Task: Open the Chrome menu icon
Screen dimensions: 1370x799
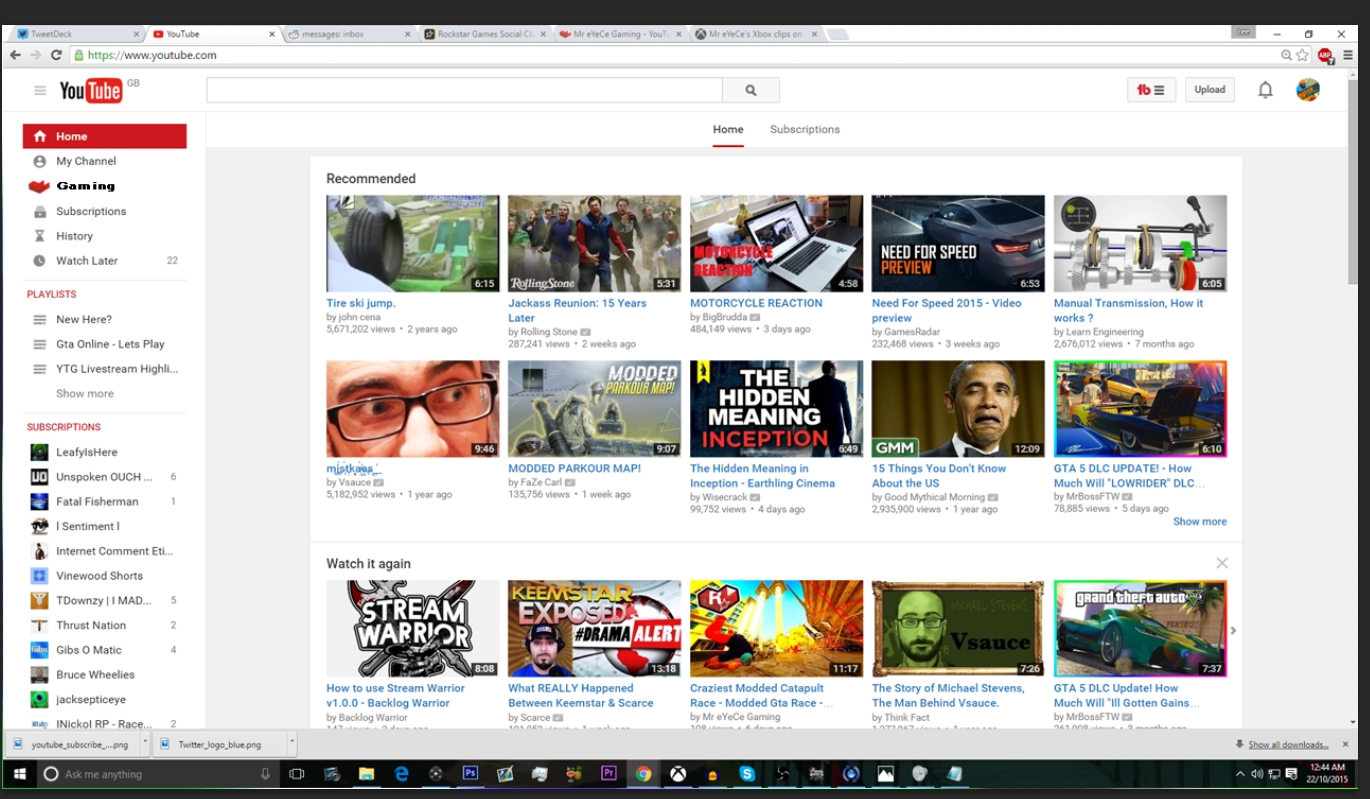Action: click(x=1347, y=55)
